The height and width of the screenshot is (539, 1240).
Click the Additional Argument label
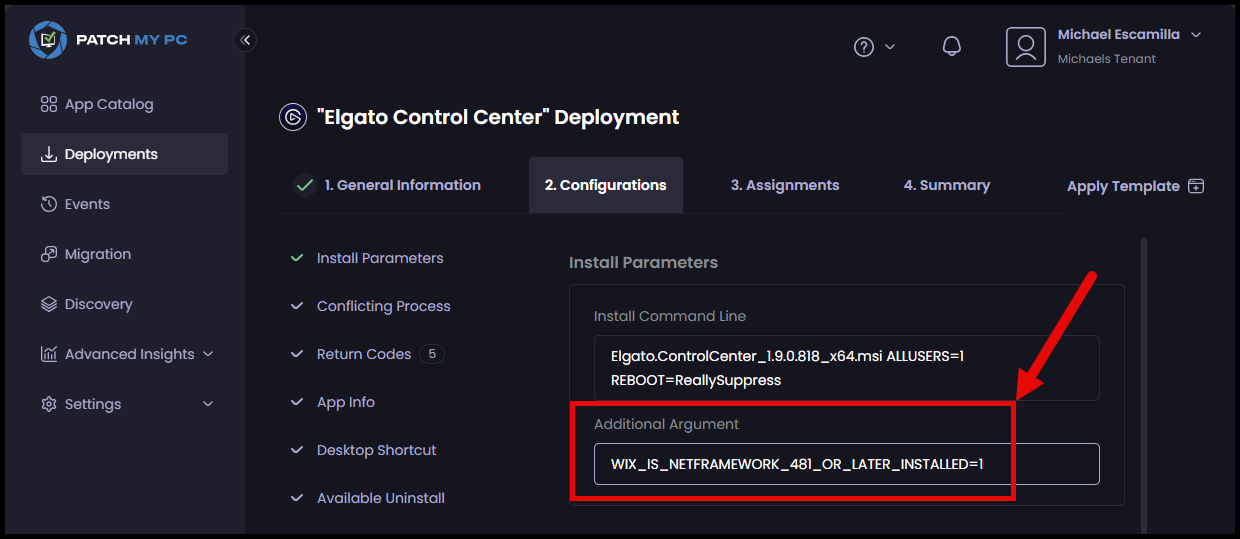point(667,424)
